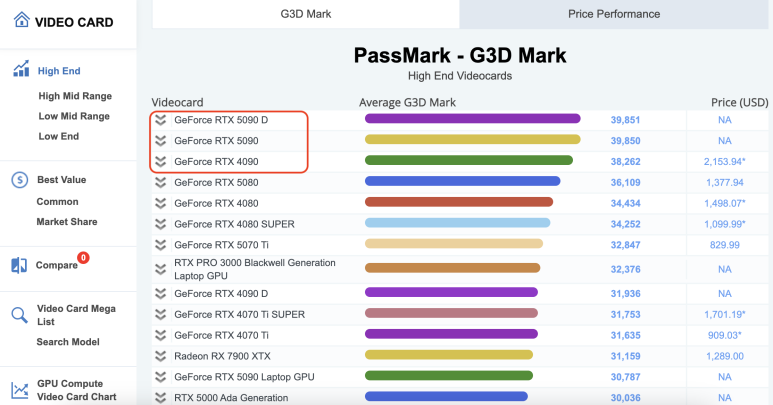
Task: Click the green RTX 4090 score bar
Action: click(x=469, y=160)
